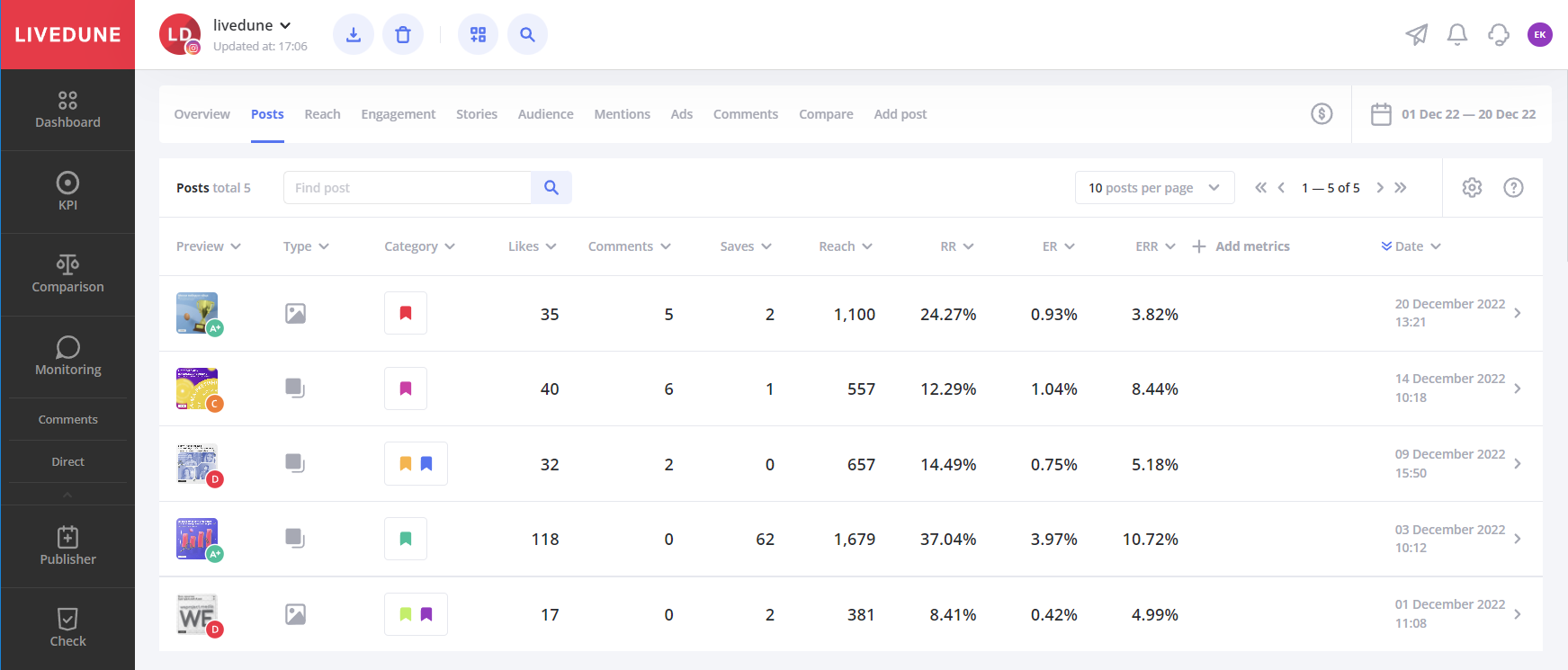
Task: Open the KPI section in sidebar
Action: pyautogui.click(x=67, y=192)
